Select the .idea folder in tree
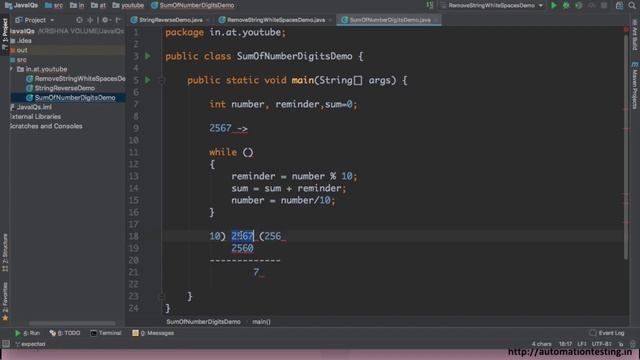Image resolution: width=640 pixels, height=360 pixels. click(x=21, y=40)
